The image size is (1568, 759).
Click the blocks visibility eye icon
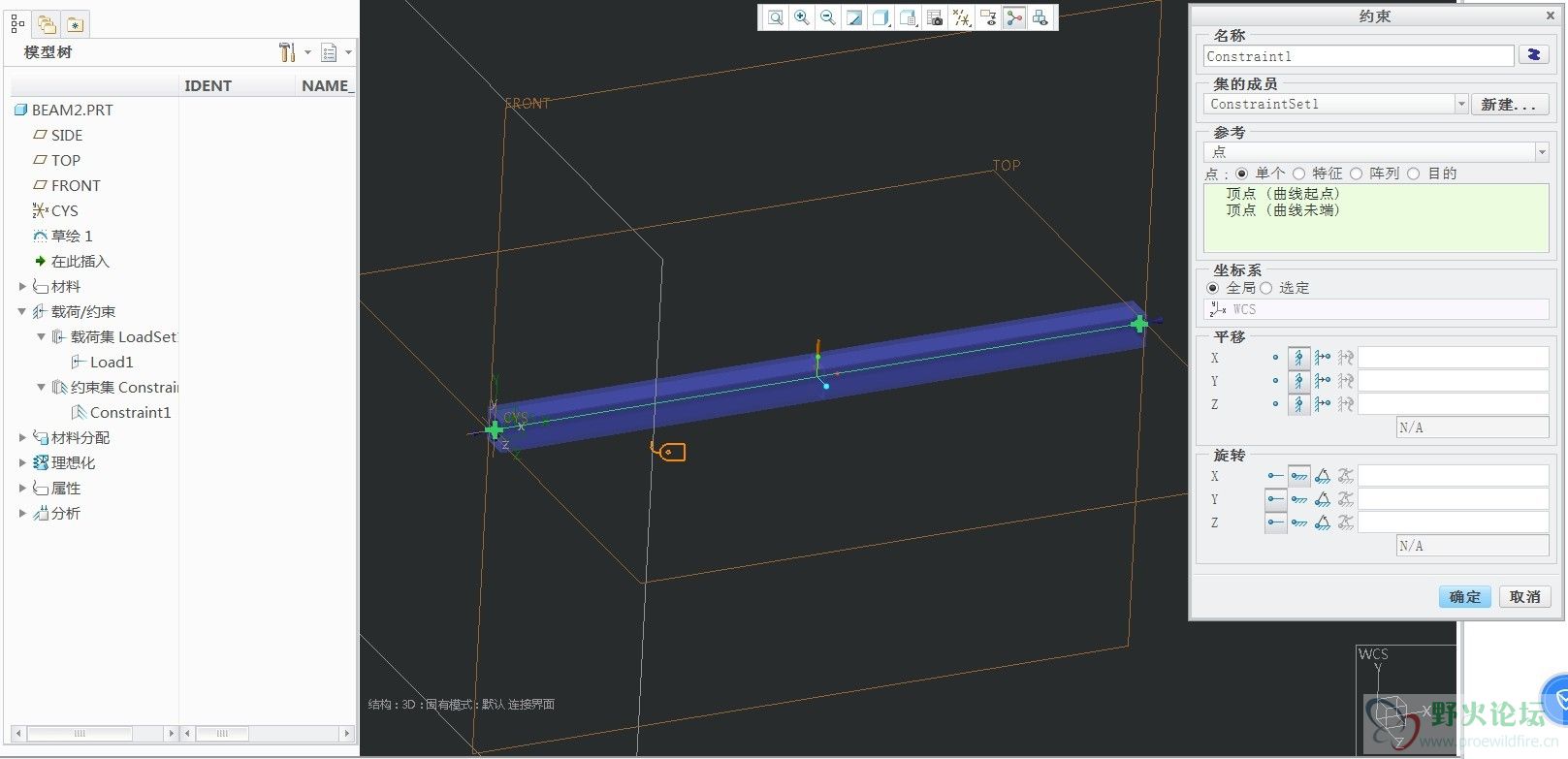click(1040, 17)
